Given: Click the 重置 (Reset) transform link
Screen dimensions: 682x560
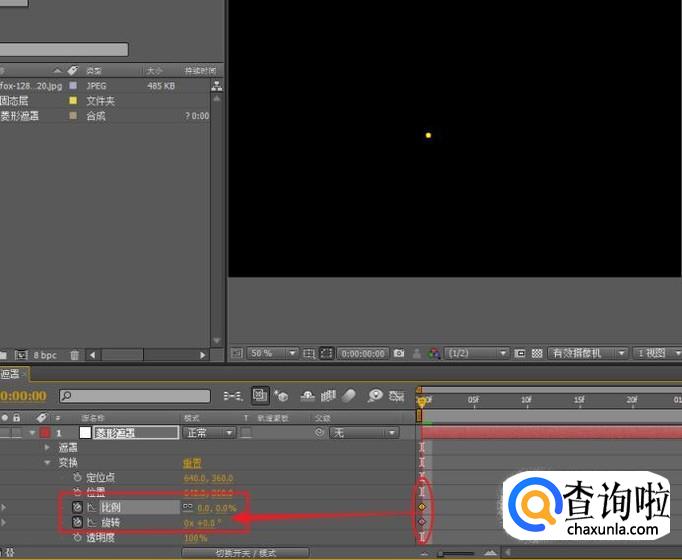Looking at the screenshot, I should (193, 463).
